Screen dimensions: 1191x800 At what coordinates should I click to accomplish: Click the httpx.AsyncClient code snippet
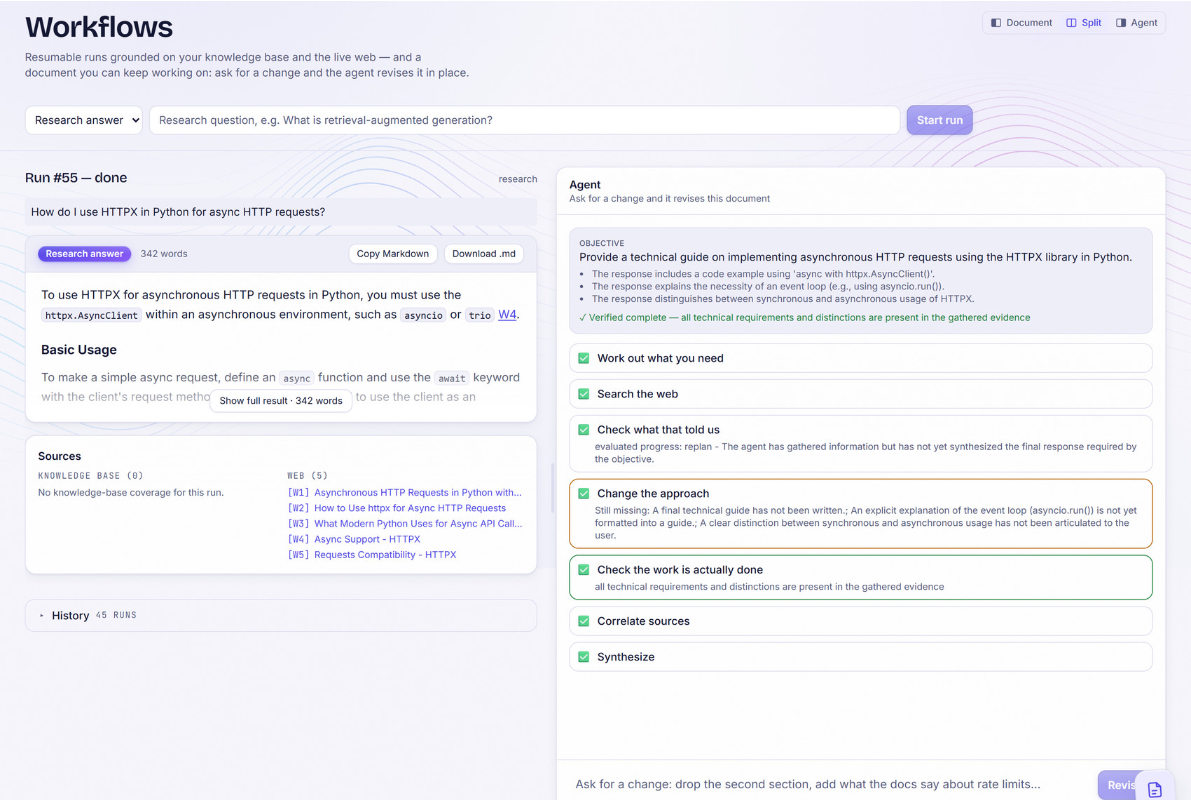tap(91, 315)
